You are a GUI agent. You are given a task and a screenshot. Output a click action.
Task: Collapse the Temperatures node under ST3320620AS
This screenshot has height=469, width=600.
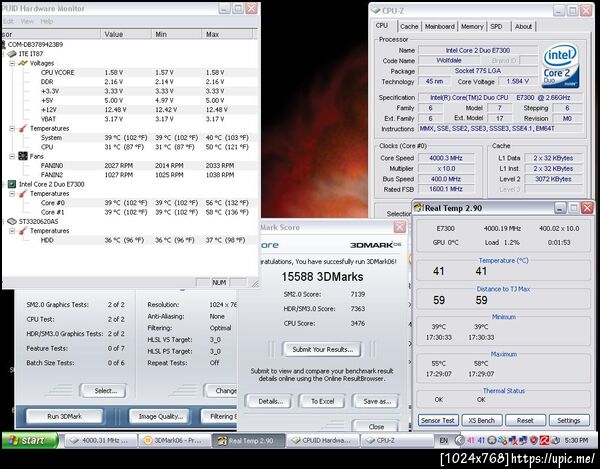coord(12,231)
